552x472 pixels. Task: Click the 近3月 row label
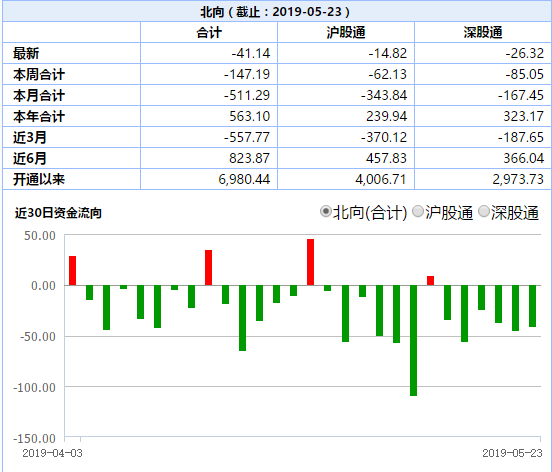tap(30, 137)
